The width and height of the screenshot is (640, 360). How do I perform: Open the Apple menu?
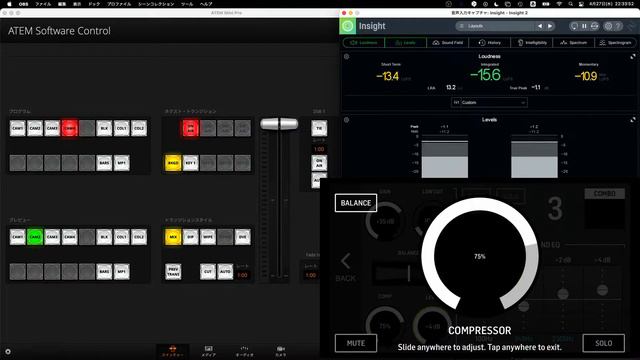point(9,4)
